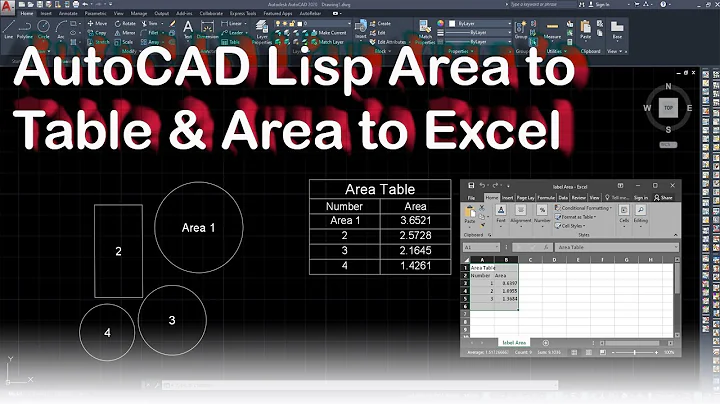Adjust the Excel zoom slider
This screenshot has height=404, width=720.
pos(635,353)
